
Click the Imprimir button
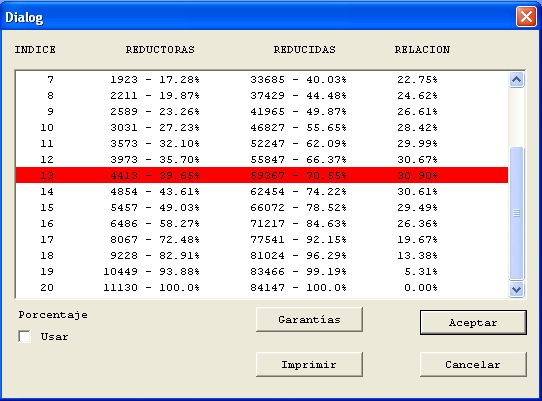(x=309, y=364)
